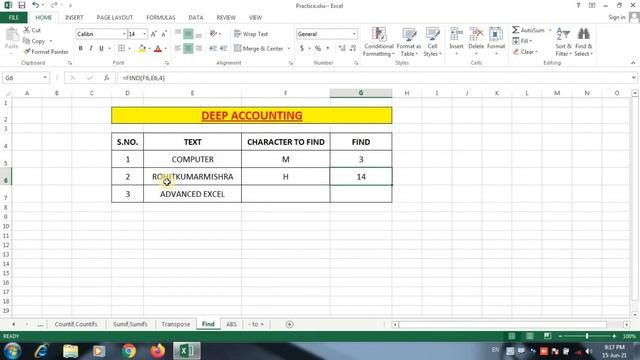Click the Save icon in quick access toolbar
The height and width of the screenshot is (360, 640).
22,5
